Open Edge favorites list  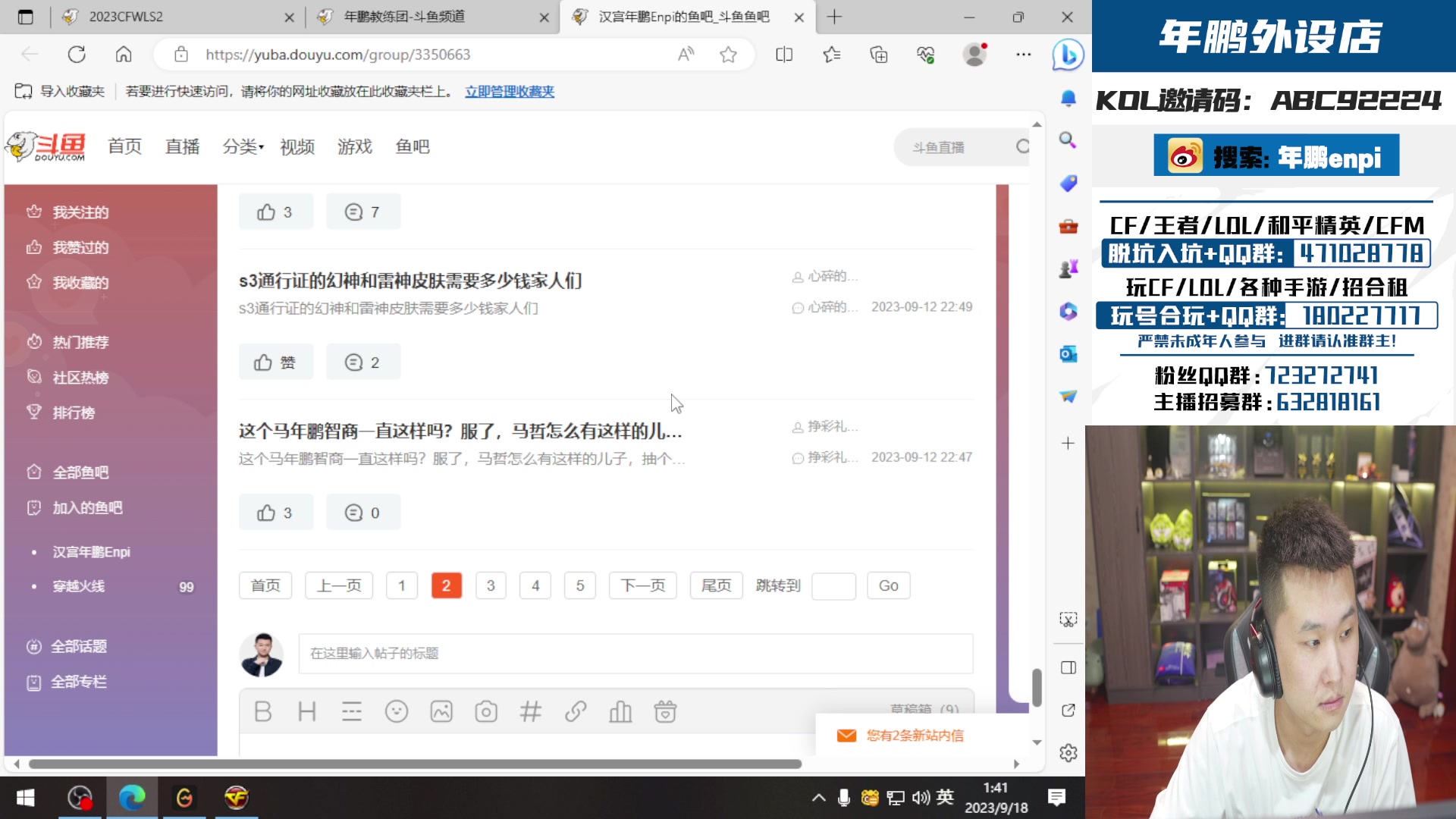[x=832, y=55]
